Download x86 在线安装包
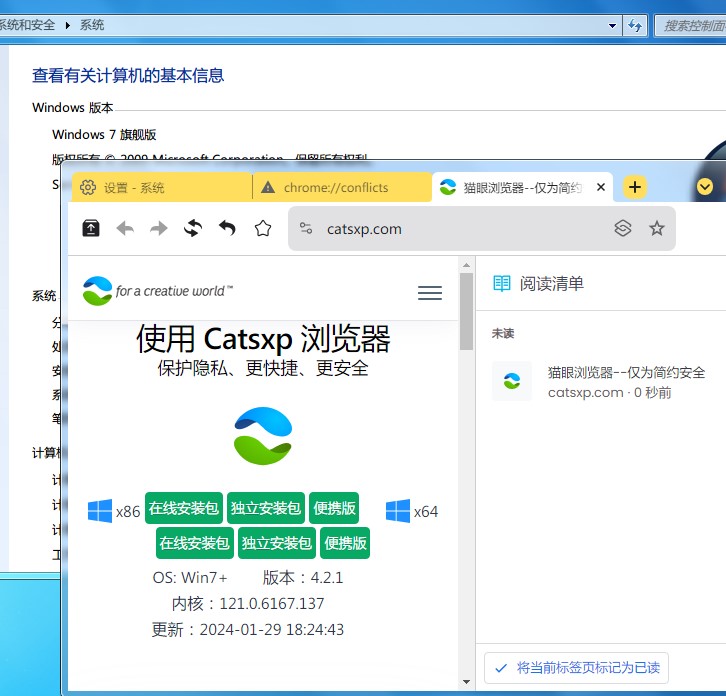Screen dimensions: 726x696 [184, 508]
